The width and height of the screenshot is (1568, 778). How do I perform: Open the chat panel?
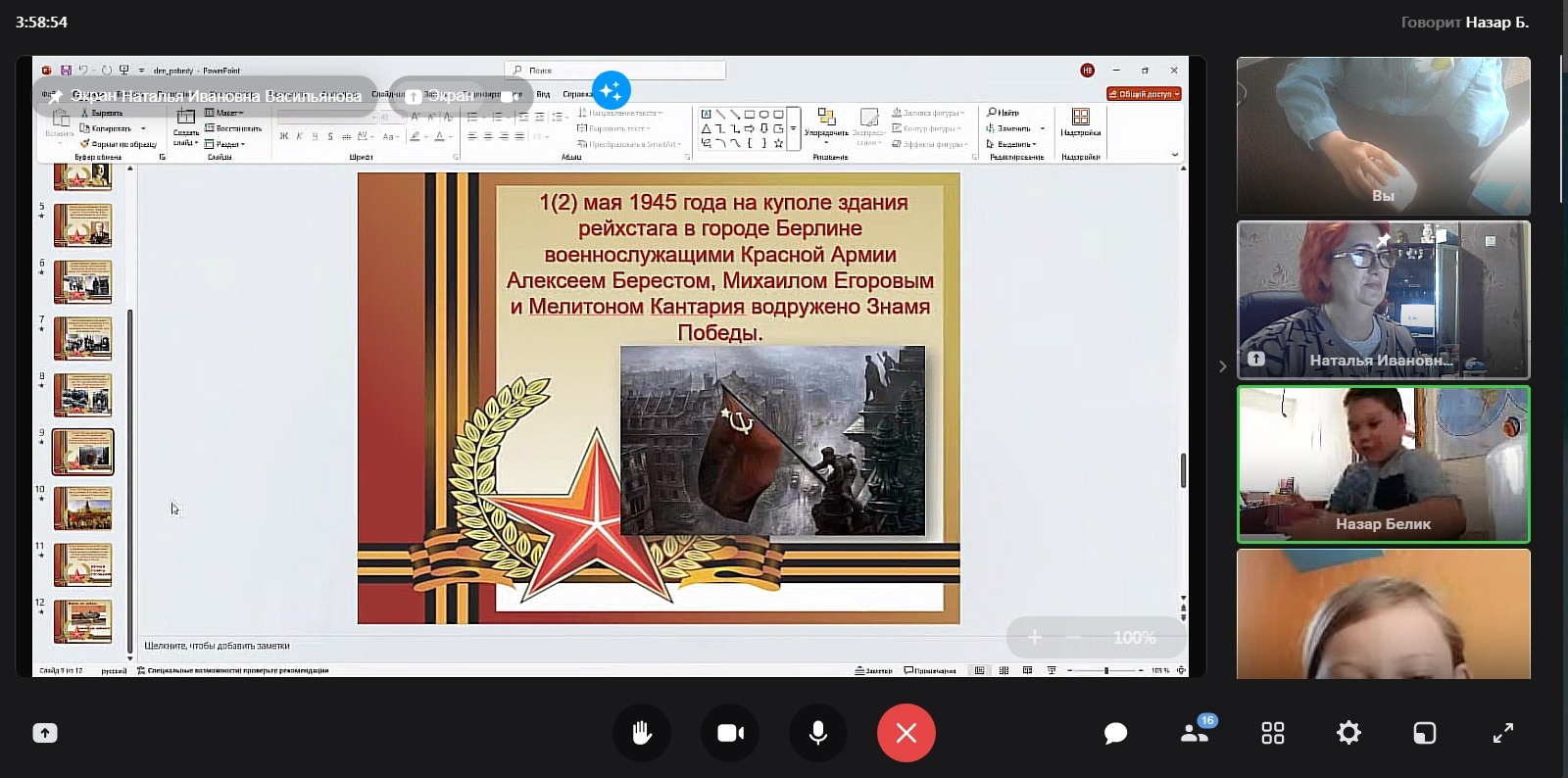[x=1115, y=733]
